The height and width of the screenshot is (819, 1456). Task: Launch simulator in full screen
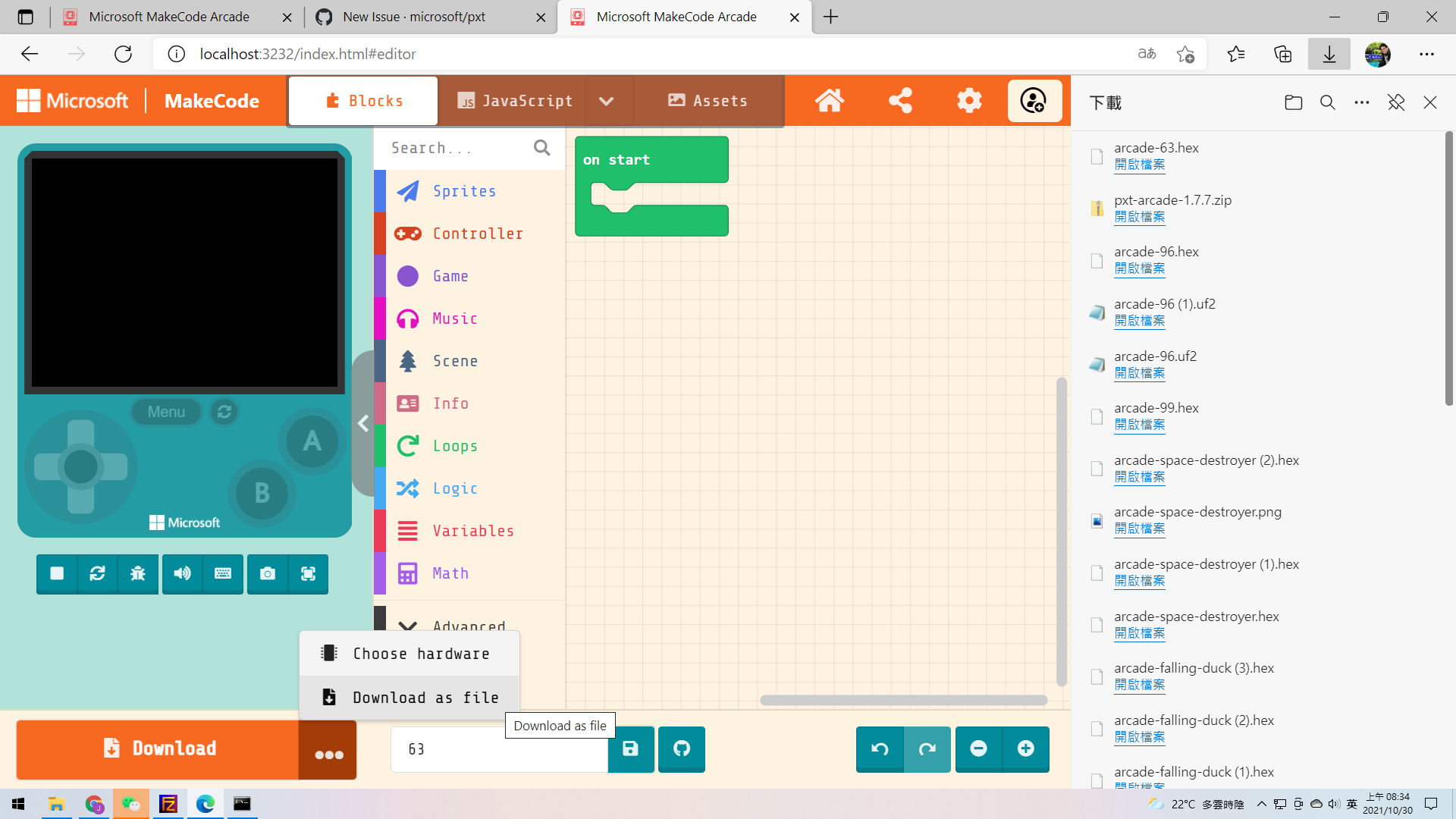(308, 574)
